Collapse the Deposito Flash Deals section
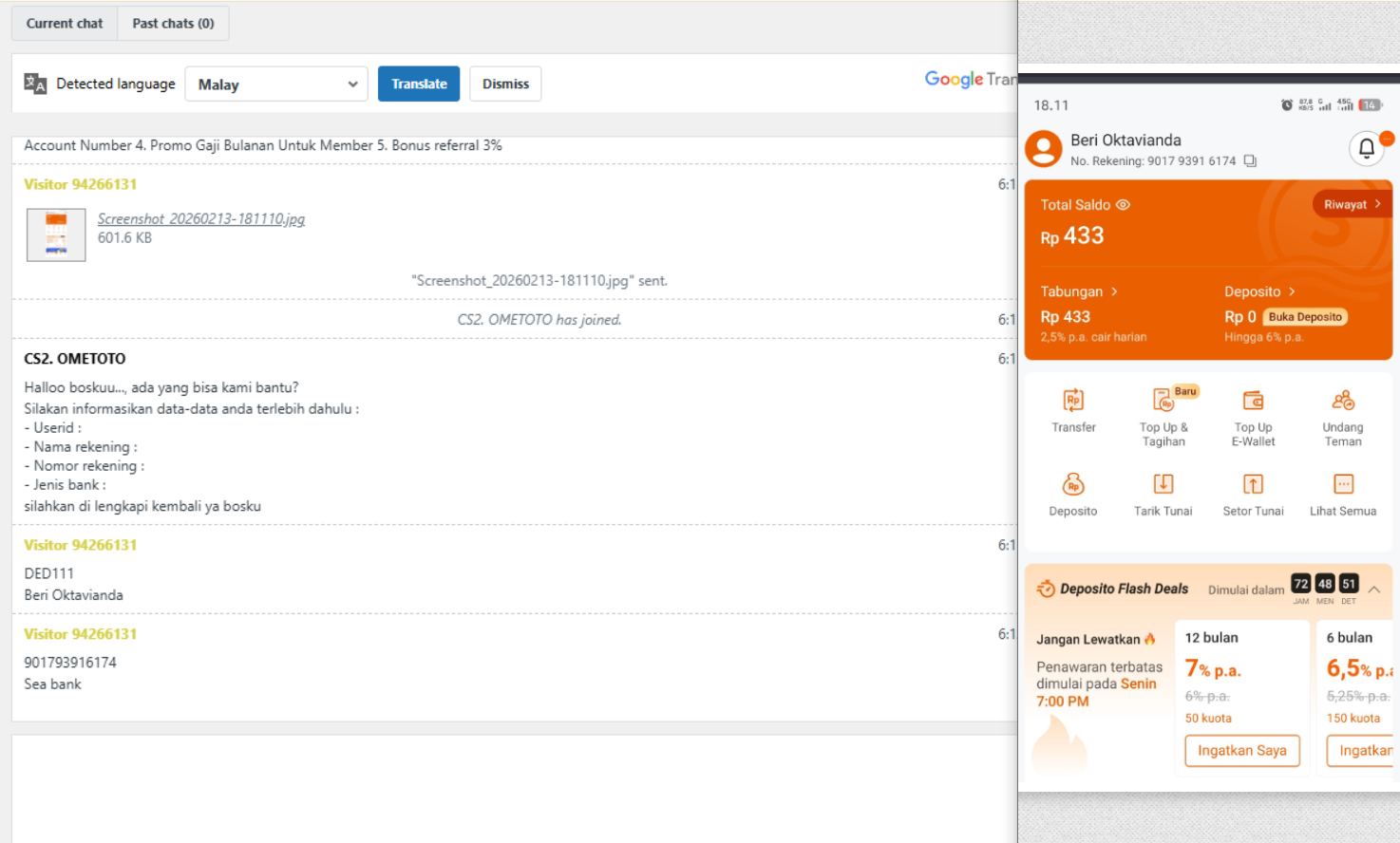The image size is (1400, 843). click(1373, 590)
